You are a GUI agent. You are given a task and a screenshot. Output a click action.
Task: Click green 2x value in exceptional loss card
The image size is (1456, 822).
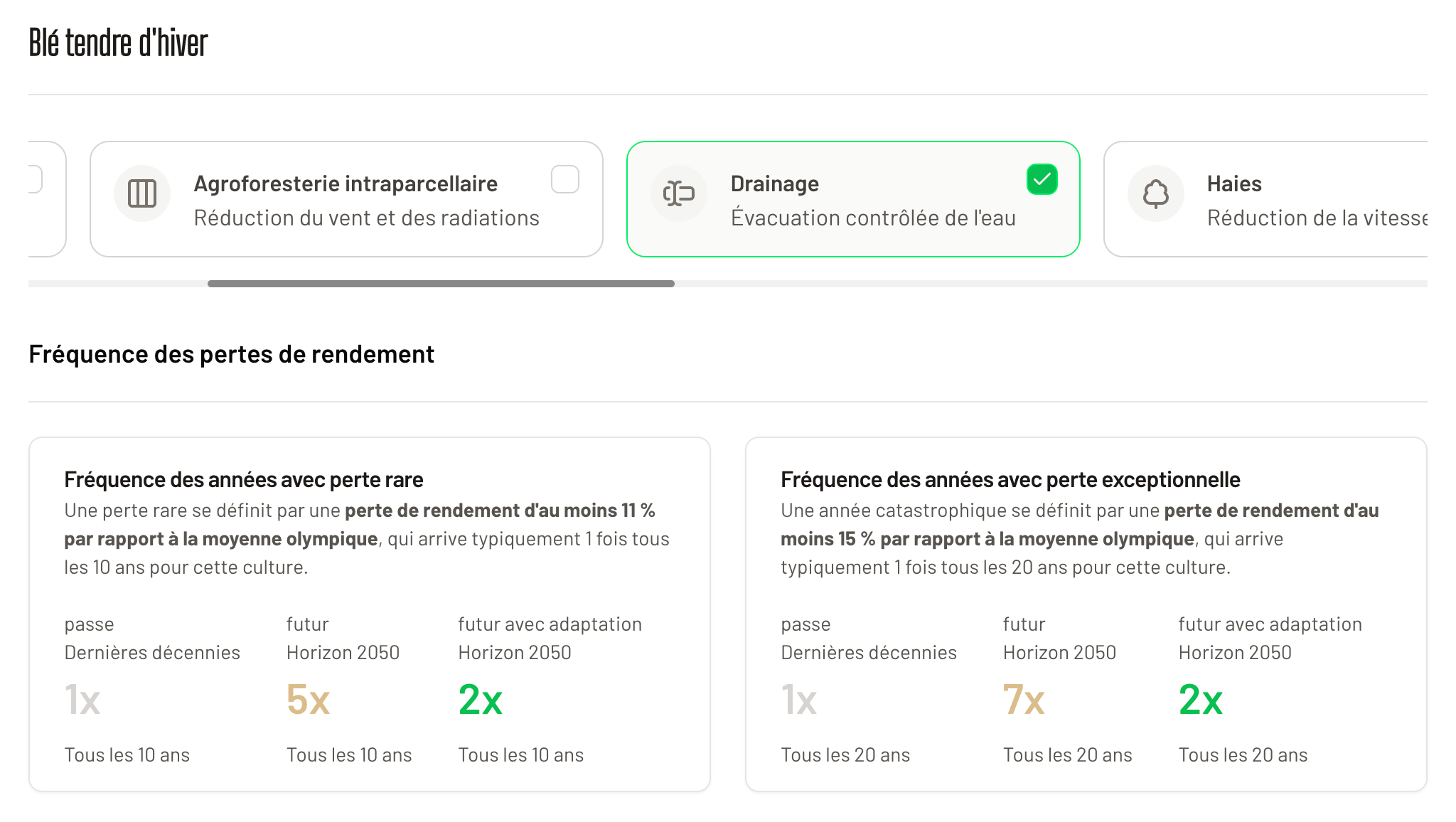point(1200,700)
